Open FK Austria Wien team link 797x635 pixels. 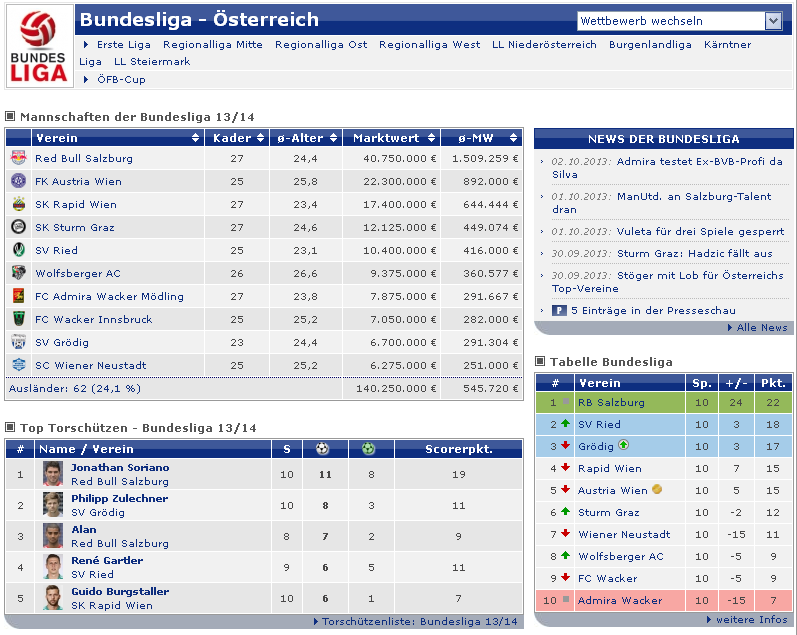pyautogui.click(x=78, y=181)
